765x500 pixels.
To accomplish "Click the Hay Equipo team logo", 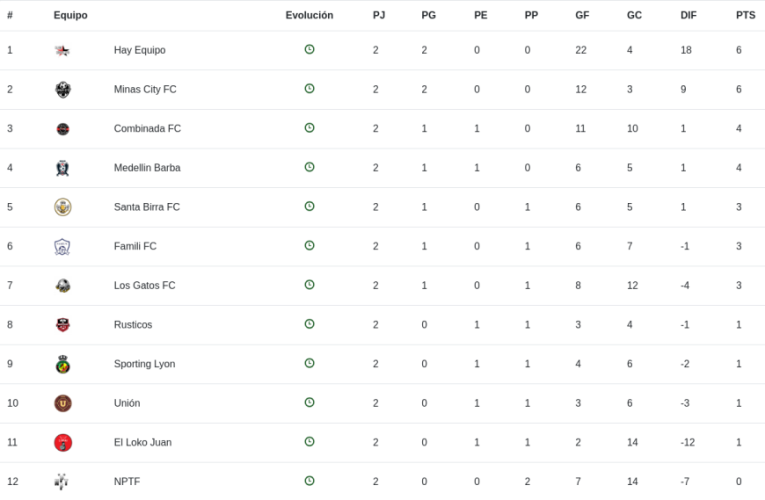I will pos(62,50).
